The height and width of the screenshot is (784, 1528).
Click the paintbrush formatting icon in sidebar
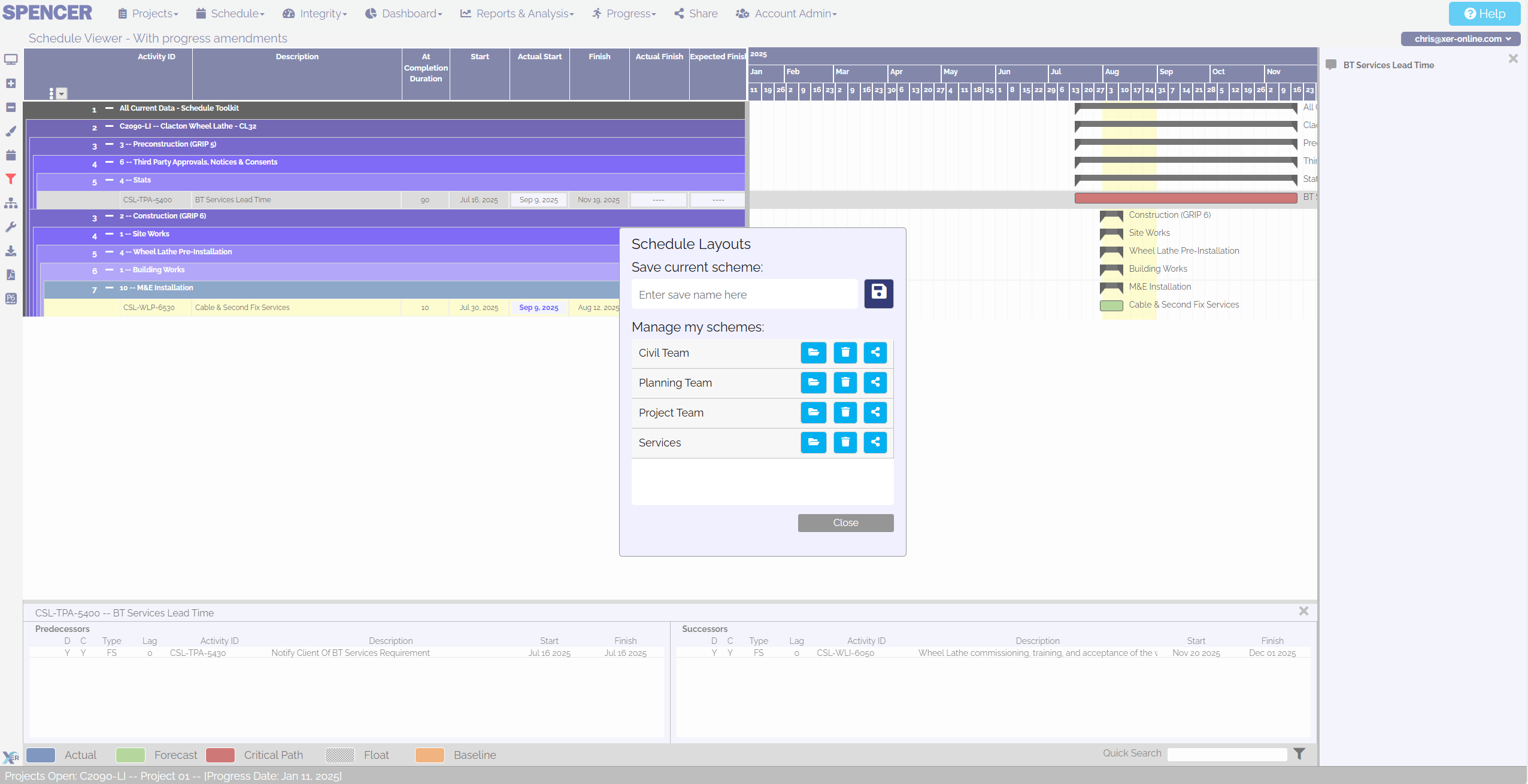pos(11,131)
